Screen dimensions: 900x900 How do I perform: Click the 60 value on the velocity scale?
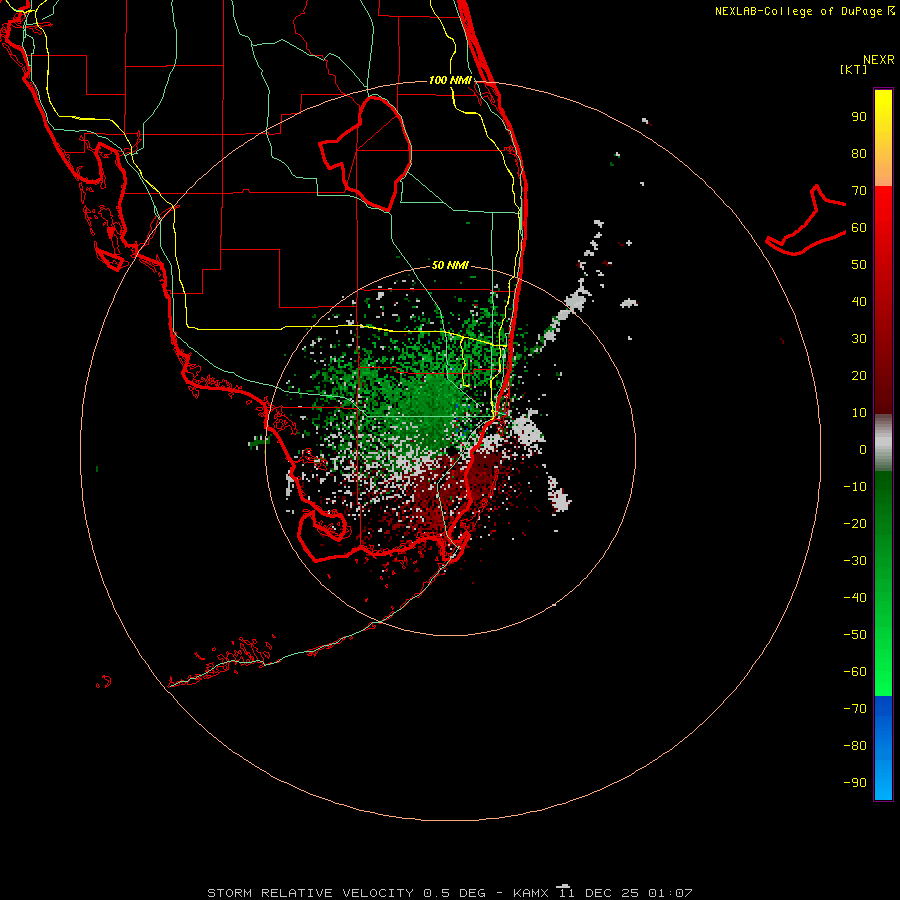click(x=859, y=228)
